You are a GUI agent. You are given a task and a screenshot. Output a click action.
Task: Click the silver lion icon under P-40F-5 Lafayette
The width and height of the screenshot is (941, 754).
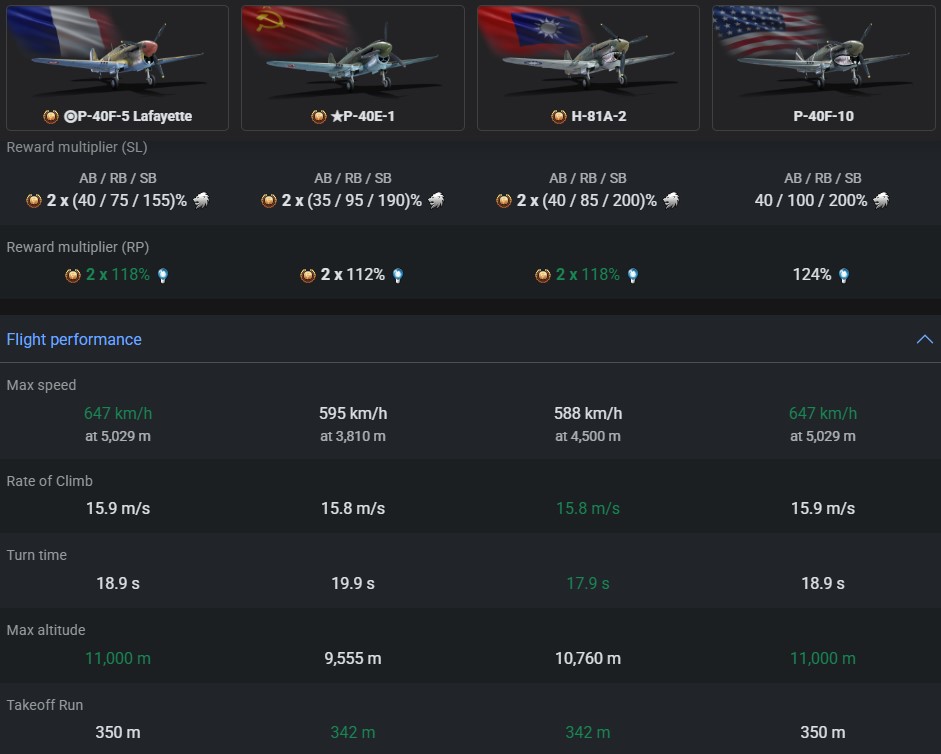[x=202, y=200]
